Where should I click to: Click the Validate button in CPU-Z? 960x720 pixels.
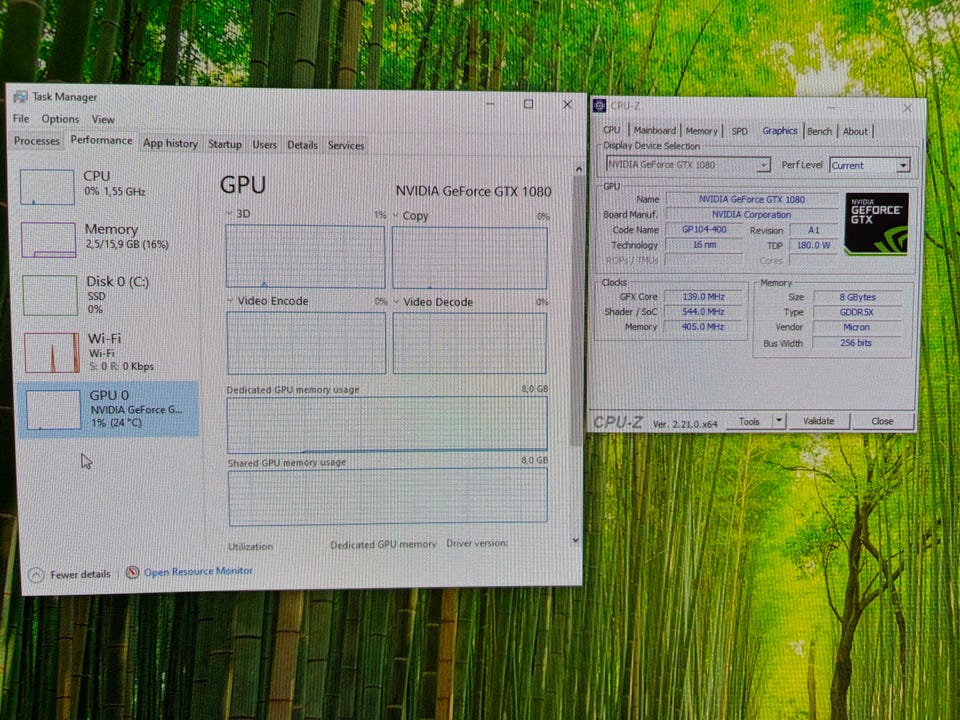point(819,421)
